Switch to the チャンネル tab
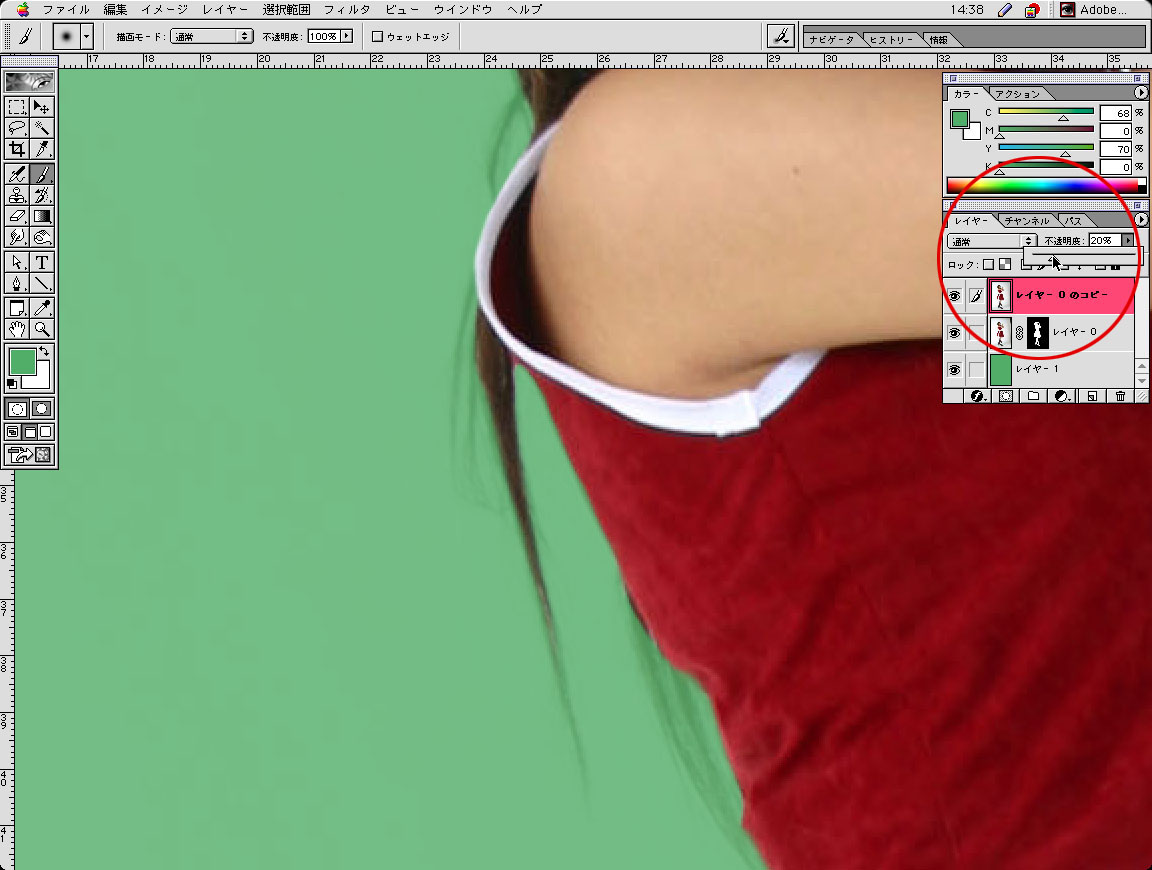Viewport: 1152px width, 870px height. coord(1027,221)
